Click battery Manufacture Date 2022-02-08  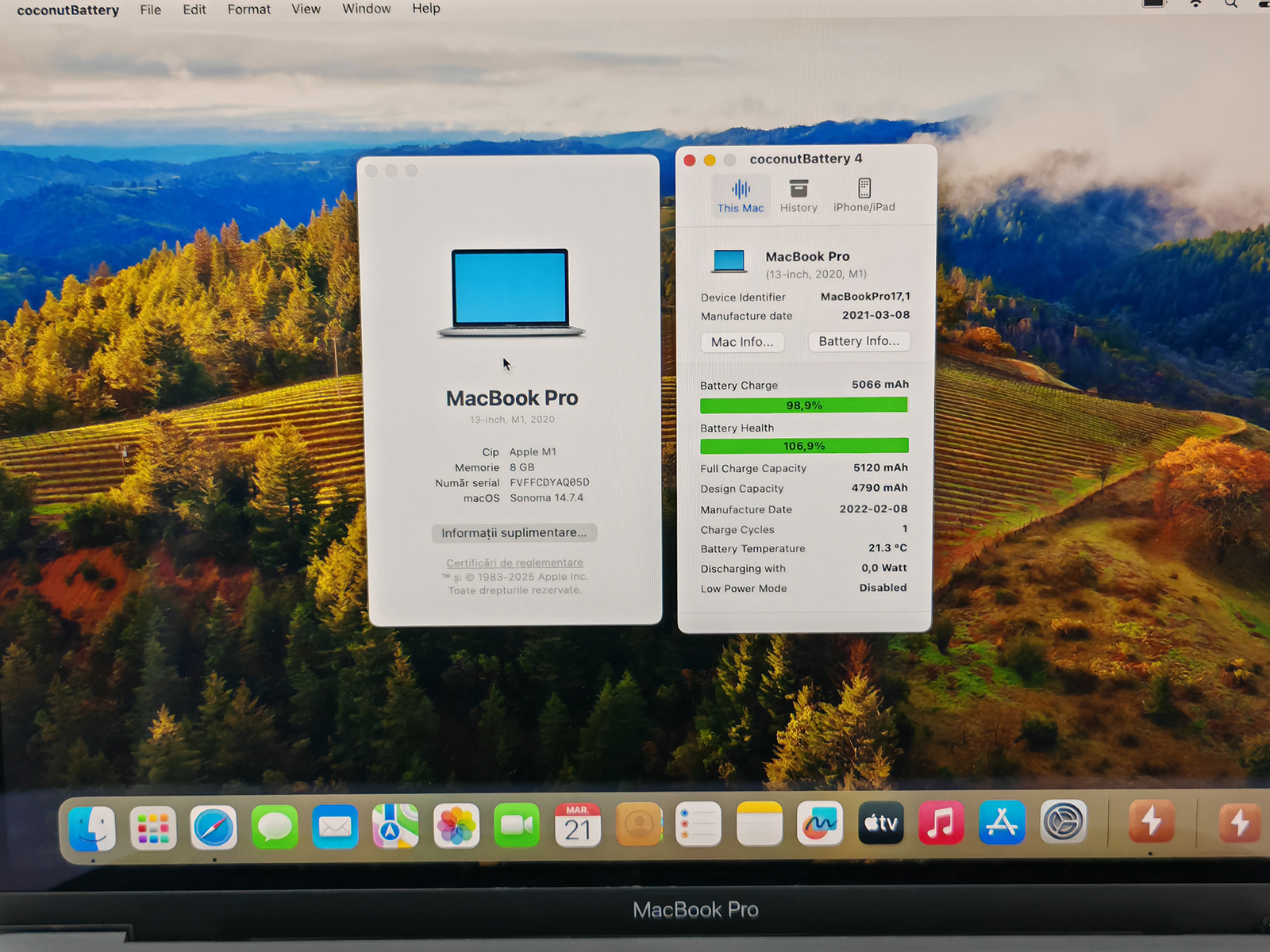[873, 509]
